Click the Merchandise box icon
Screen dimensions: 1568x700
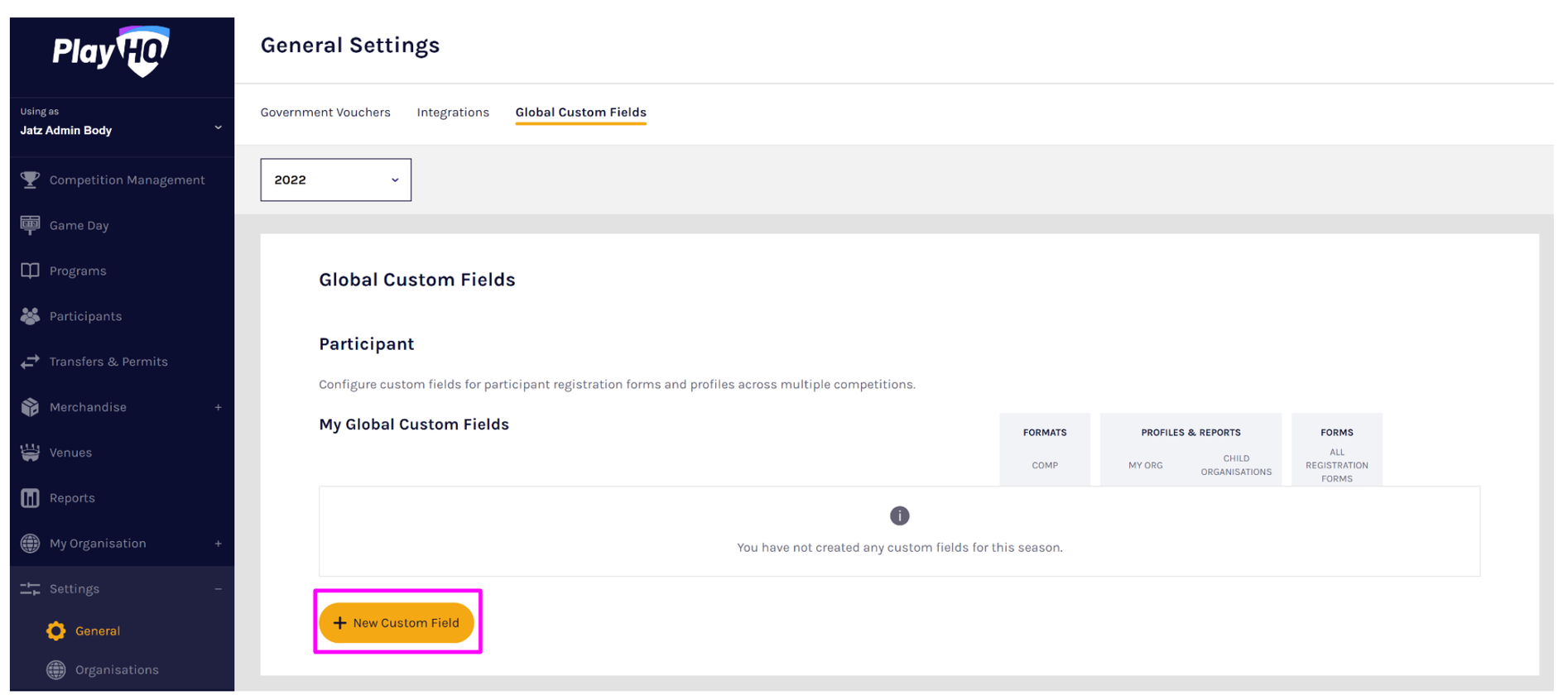pyautogui.click(x=30, y=407)
